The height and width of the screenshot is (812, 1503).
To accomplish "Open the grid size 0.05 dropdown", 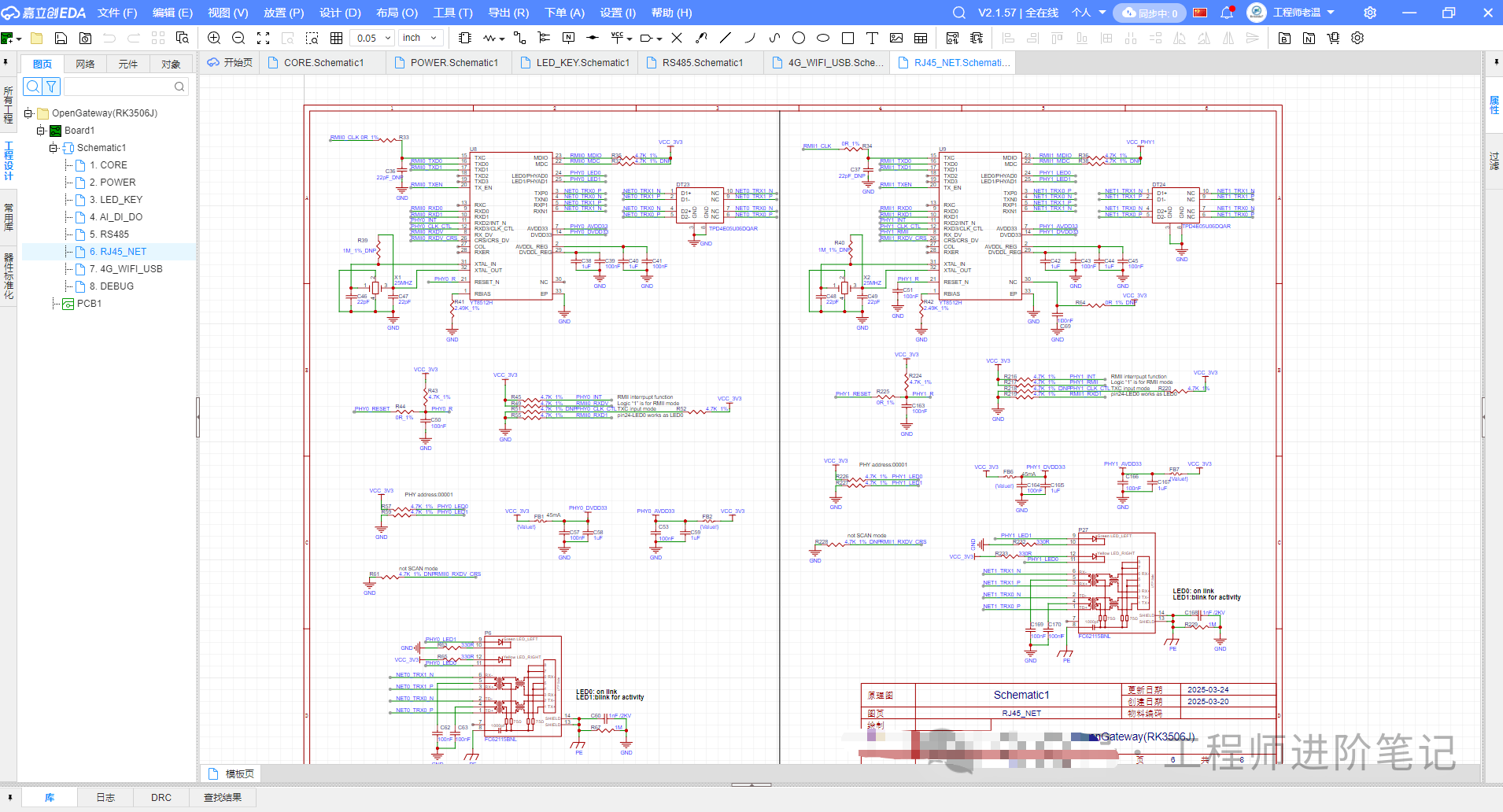I will [x=372, y=38].
